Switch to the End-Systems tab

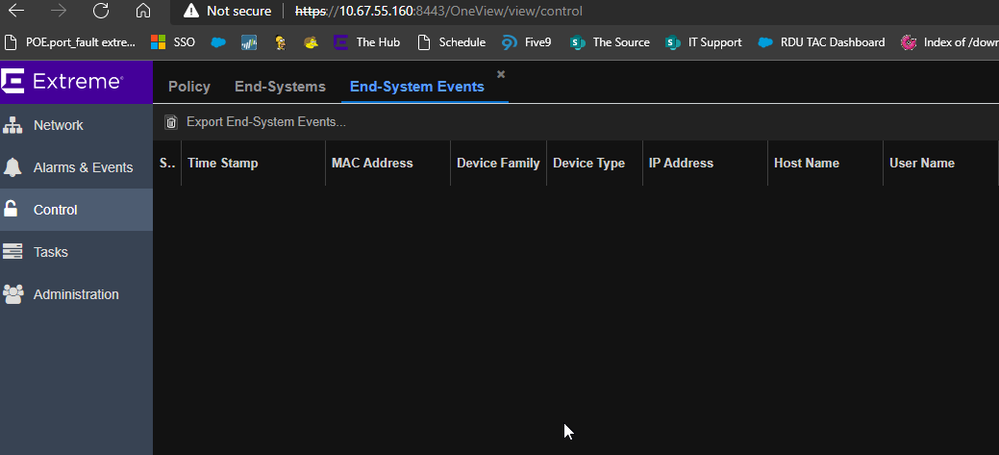(x=280, y=87)
